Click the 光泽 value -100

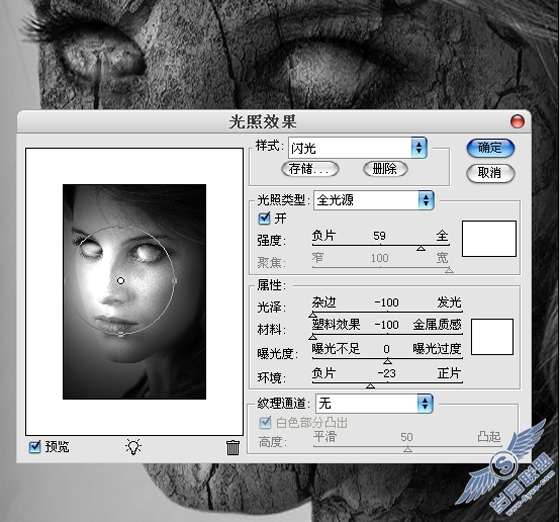coord(386,303)
